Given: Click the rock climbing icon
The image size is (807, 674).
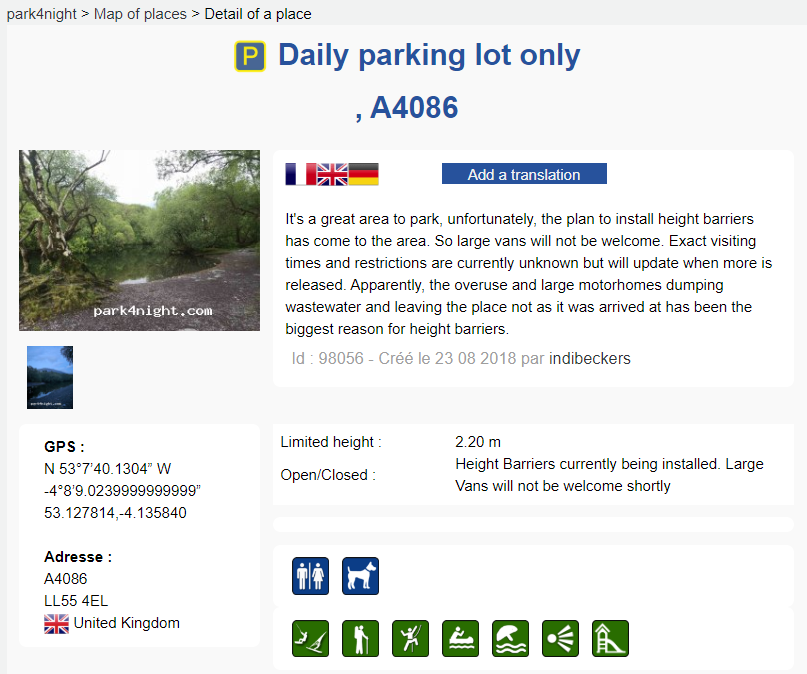Looking at the screenshot, I should click(x=410, y=638).
